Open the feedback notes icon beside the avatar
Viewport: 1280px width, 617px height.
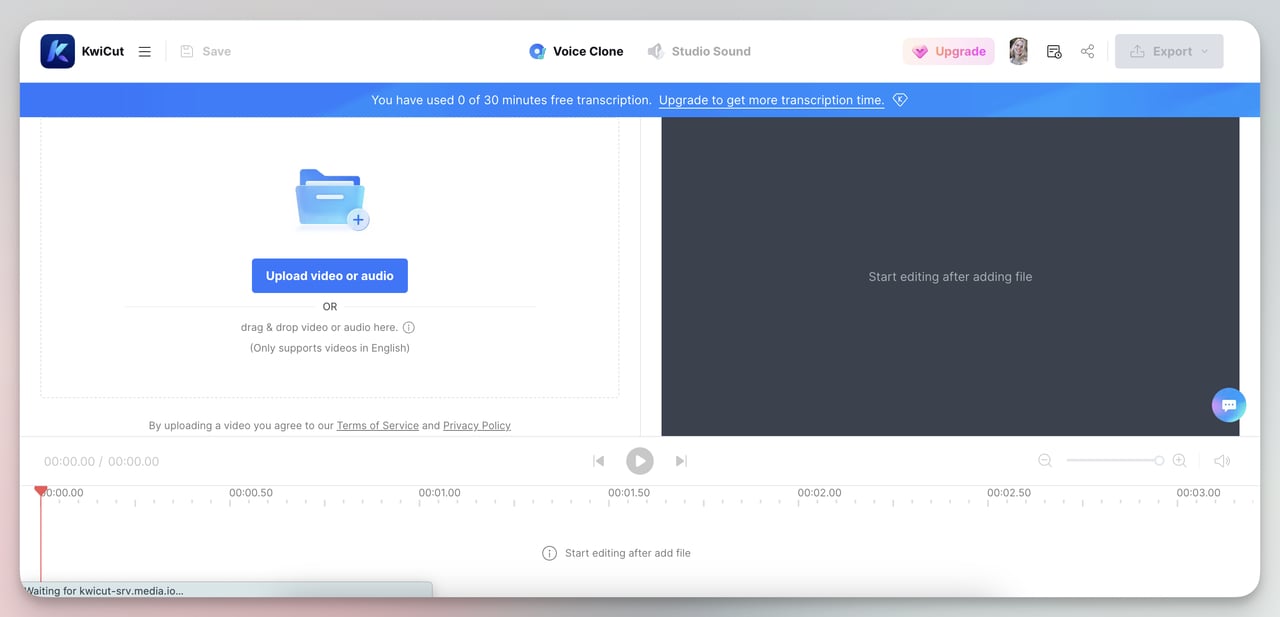(x=1054, y=51)
